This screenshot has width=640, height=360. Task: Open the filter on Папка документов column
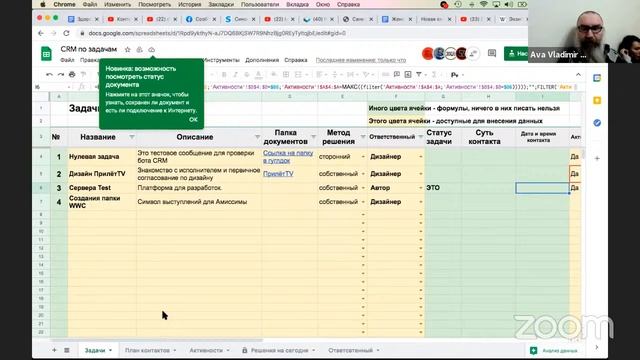(313, 137)
